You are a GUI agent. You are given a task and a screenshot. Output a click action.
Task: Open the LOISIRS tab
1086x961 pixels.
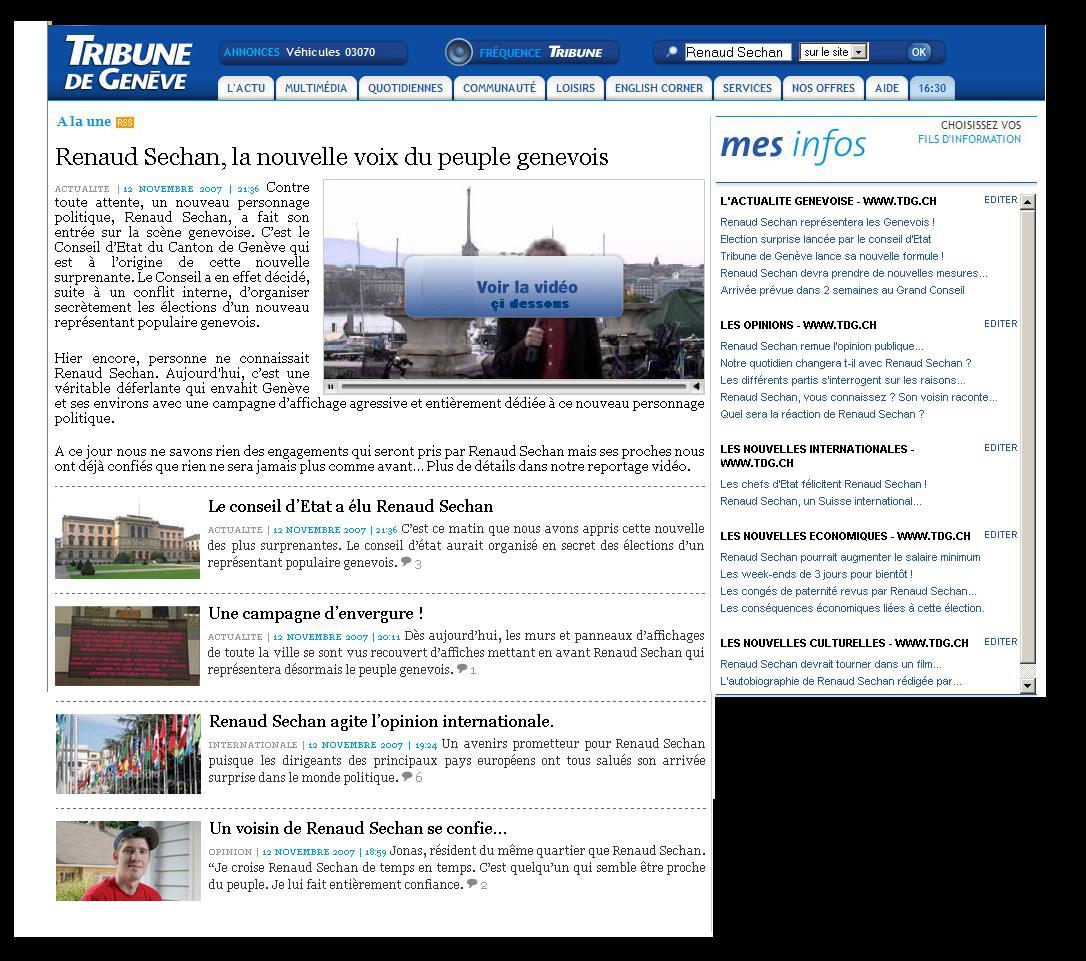[x=576, y=88]
